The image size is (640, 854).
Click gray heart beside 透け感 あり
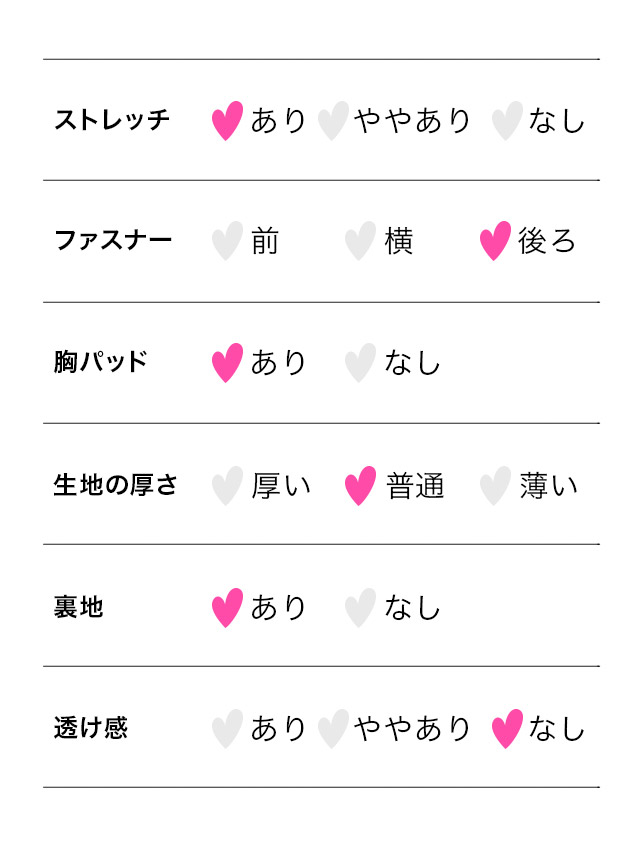click(227, 729)
